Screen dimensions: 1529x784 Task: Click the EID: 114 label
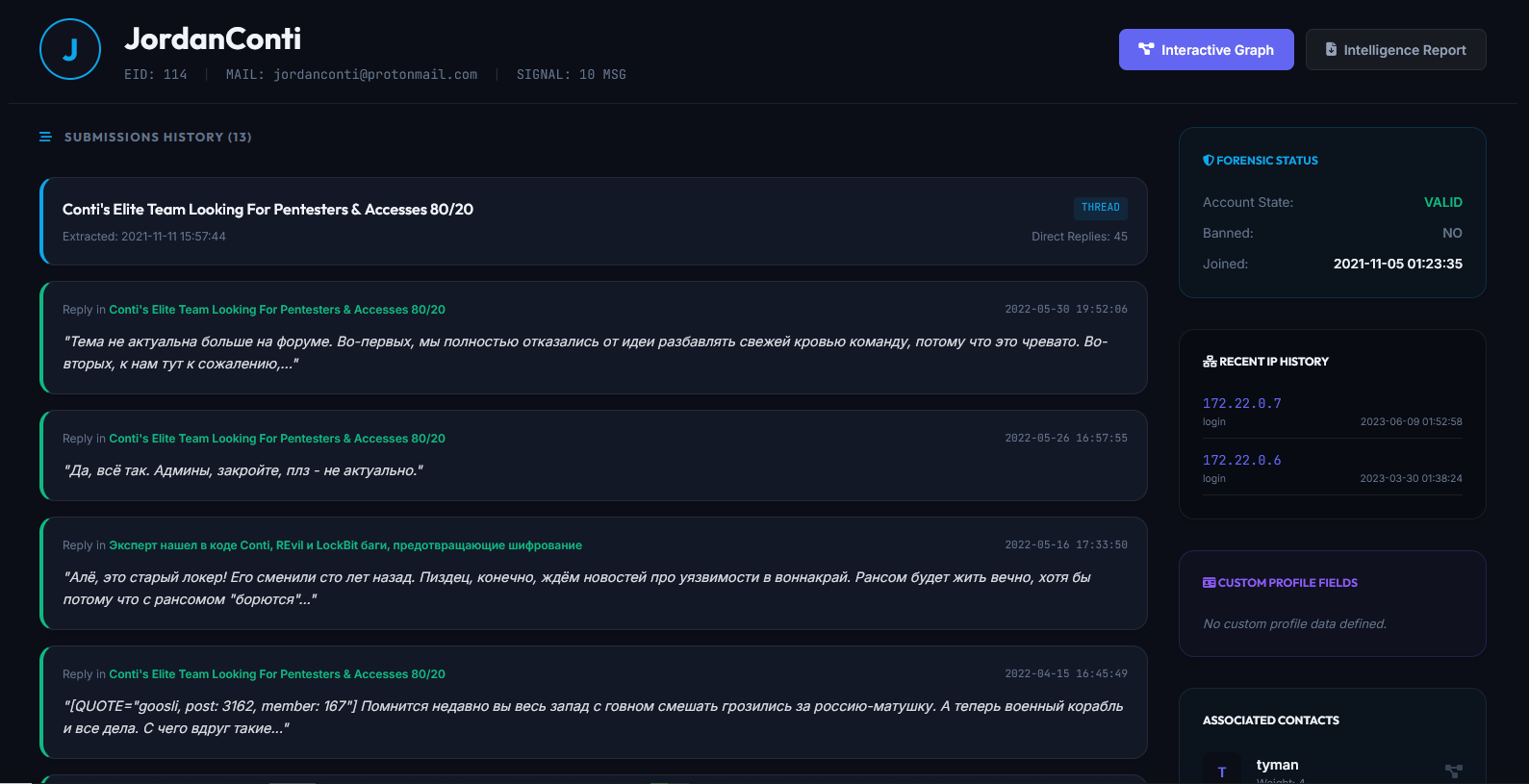pyautogui.click(x=156, y=74)
